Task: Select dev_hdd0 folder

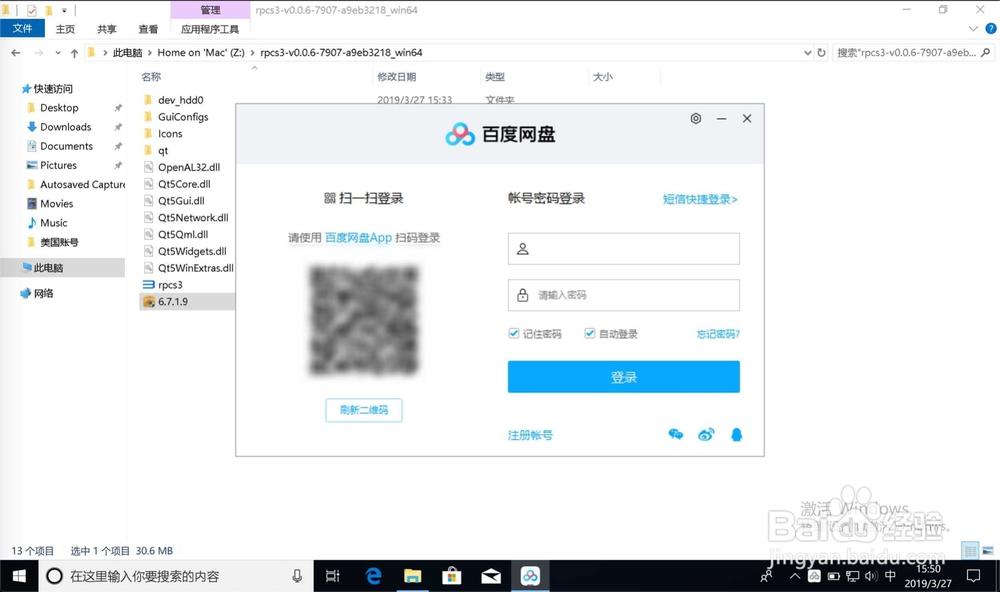Action: coord(180,100)
